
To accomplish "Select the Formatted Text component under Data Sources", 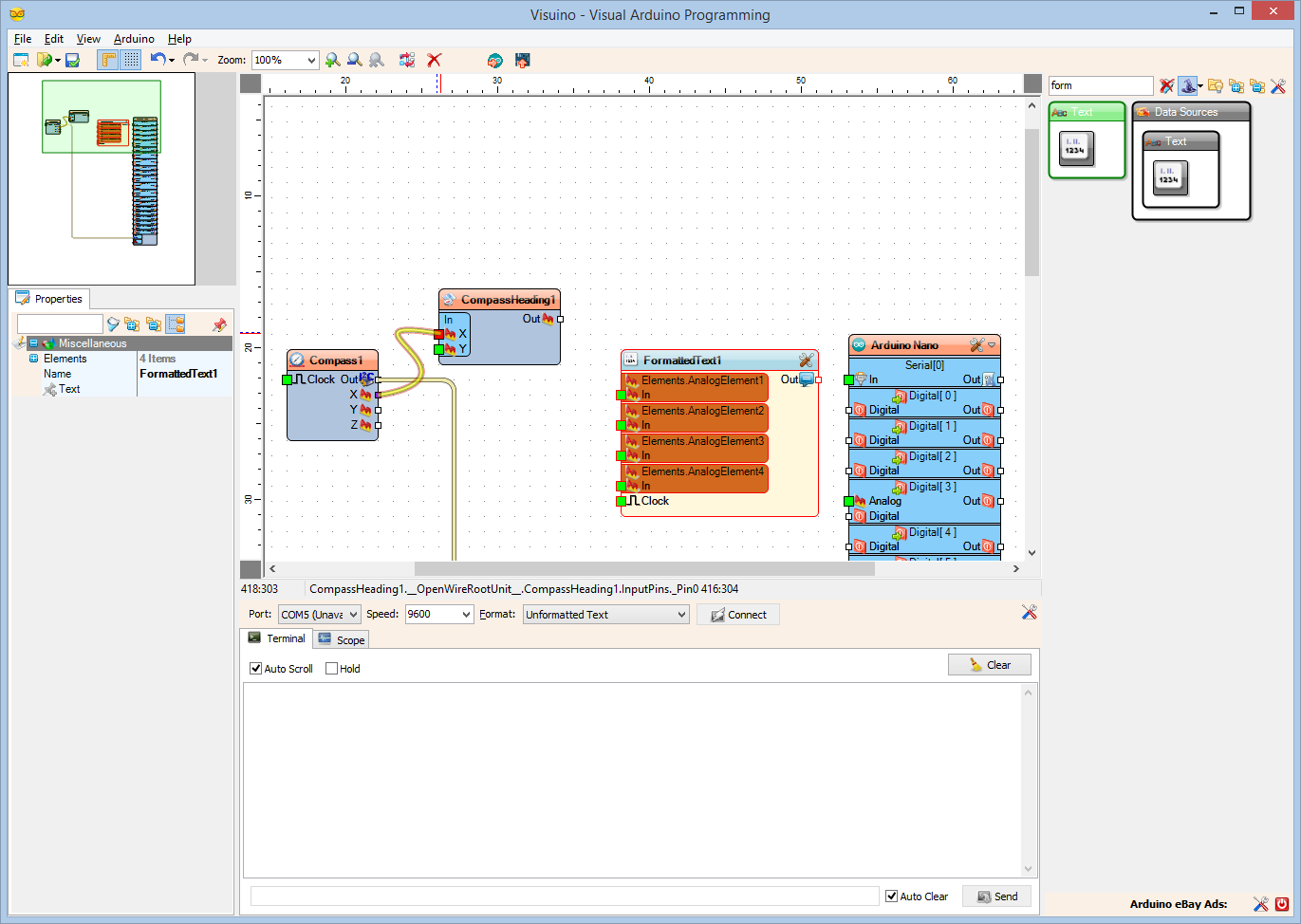I will 1170,178.
